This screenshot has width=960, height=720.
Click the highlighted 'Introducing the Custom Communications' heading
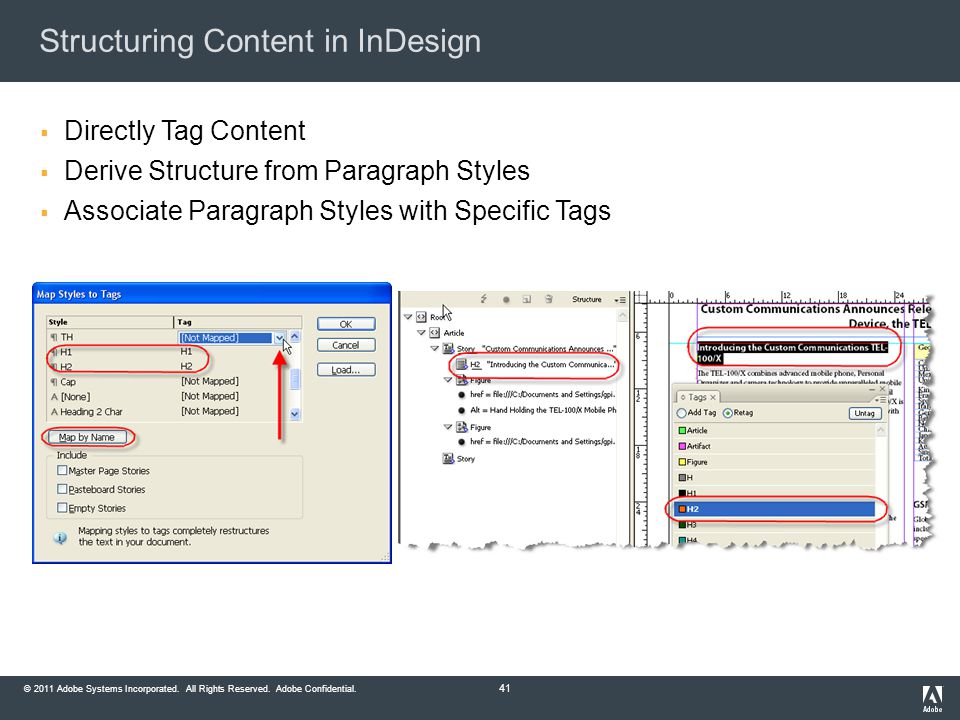(x=792, y=353)
